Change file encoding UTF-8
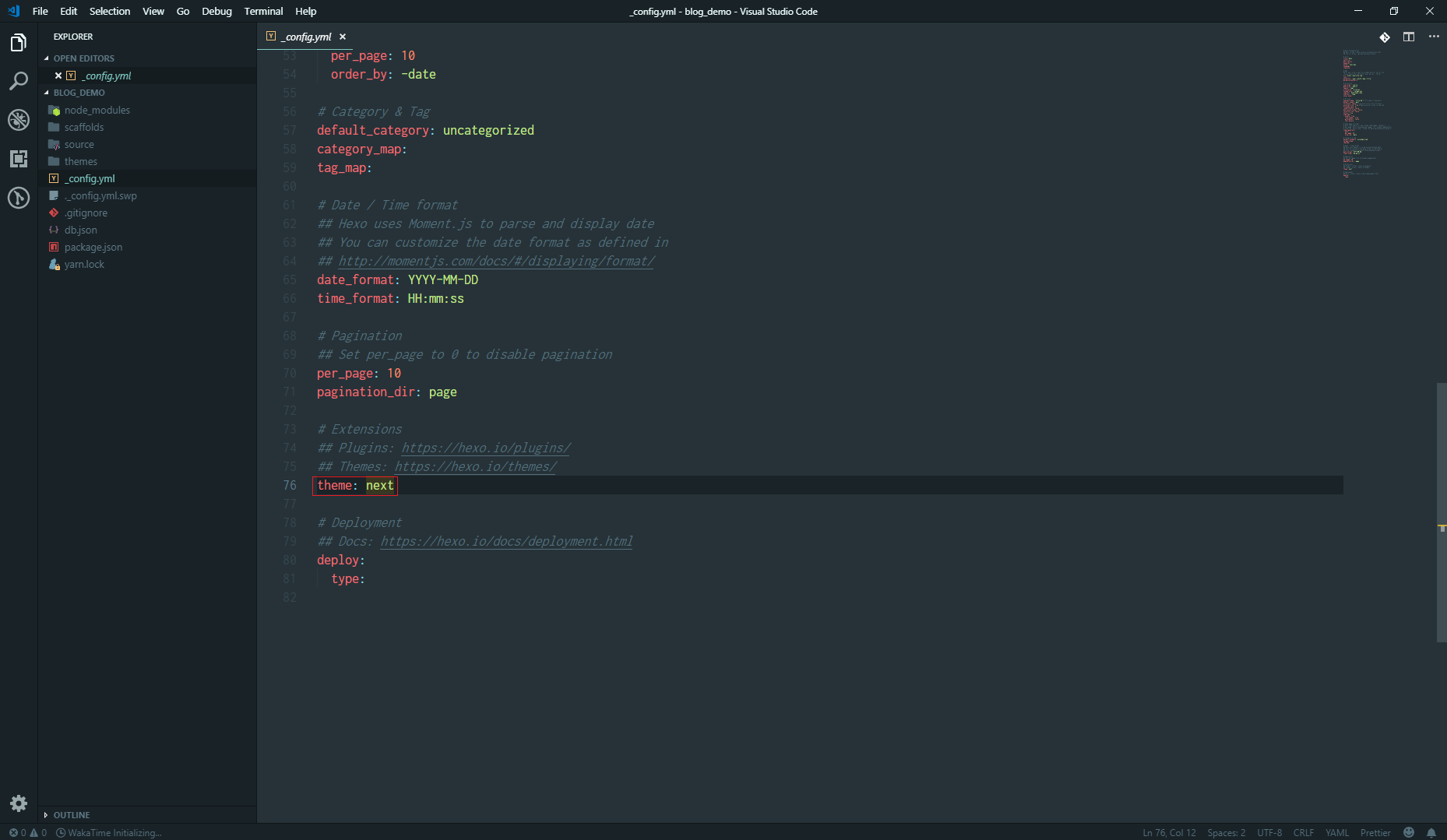Image resolution: width=1447 pixels, height=840 pixels. click(x=1269, y=832)
